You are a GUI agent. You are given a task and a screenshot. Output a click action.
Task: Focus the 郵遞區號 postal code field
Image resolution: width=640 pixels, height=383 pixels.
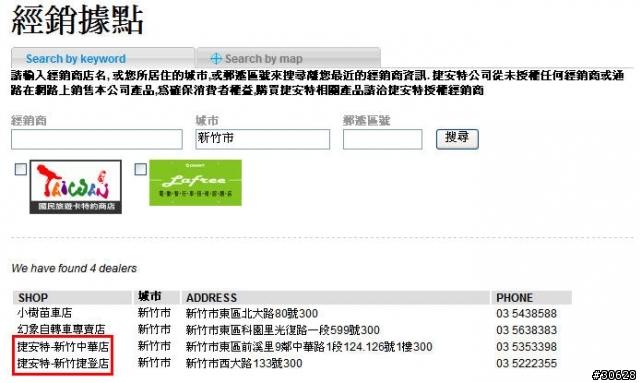tap(382, 139)
